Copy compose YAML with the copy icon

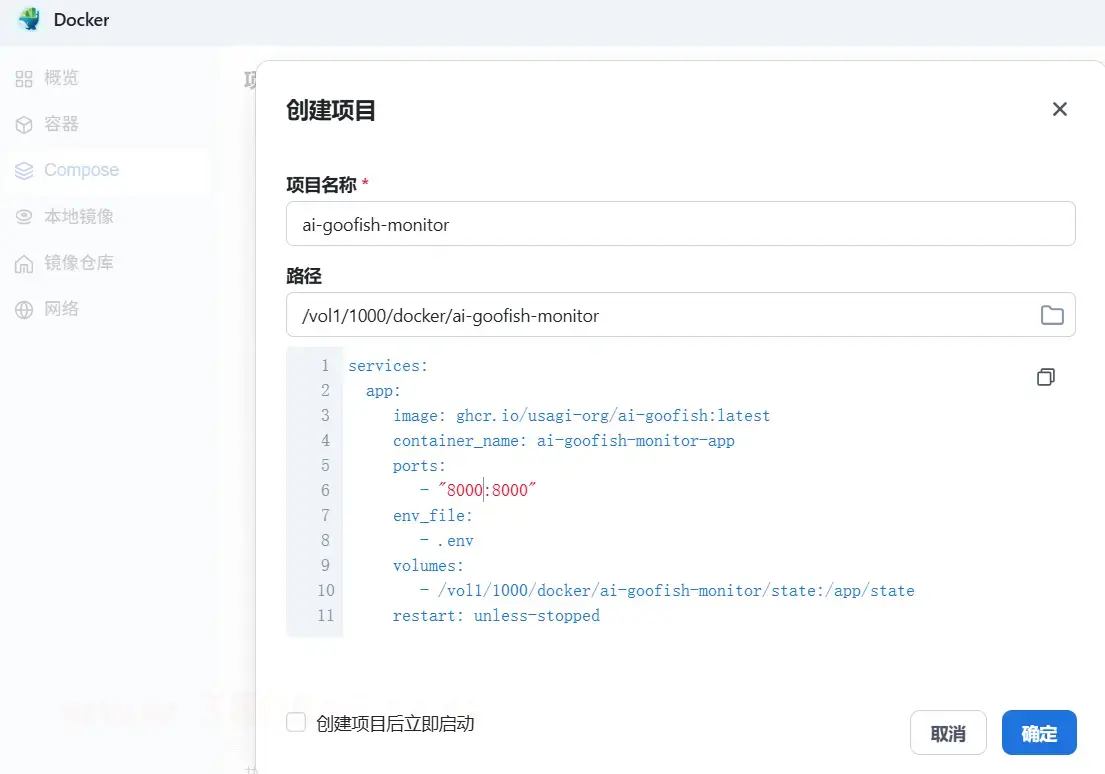click(1046, 377)
